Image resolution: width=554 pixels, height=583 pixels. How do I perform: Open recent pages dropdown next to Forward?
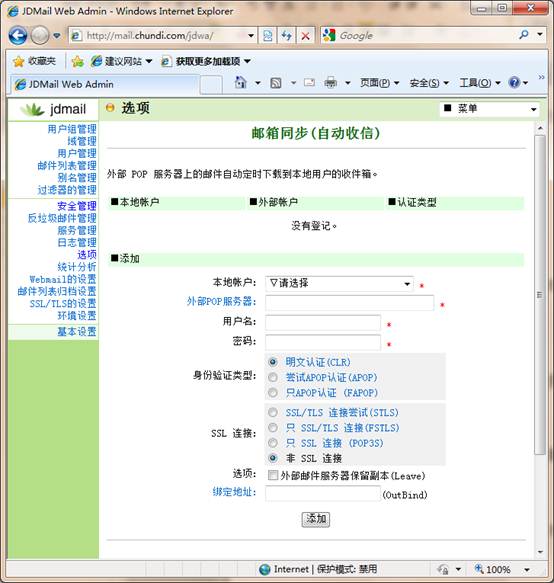(57, 36)
